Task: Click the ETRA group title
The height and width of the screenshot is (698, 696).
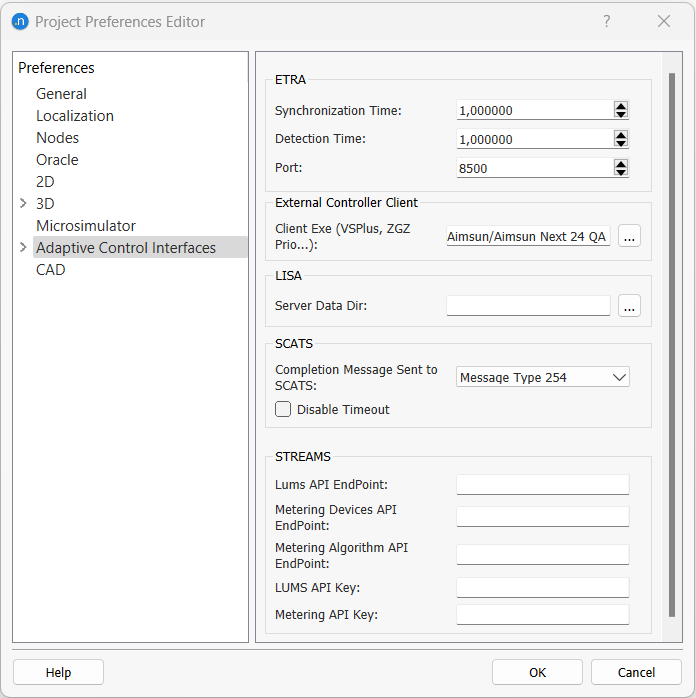Action: pos(290,80)
